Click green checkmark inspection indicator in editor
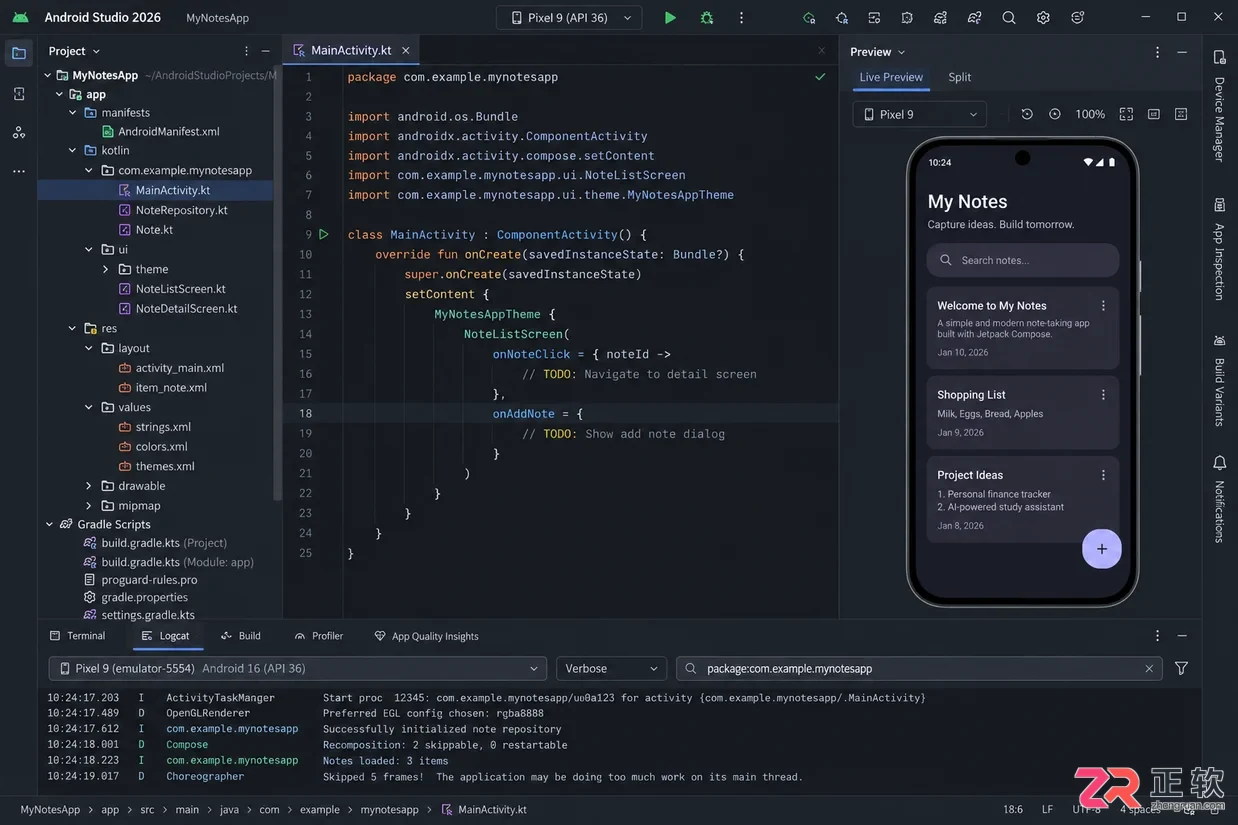Viewport: 1238px width, 825px height. pos(820,77)
